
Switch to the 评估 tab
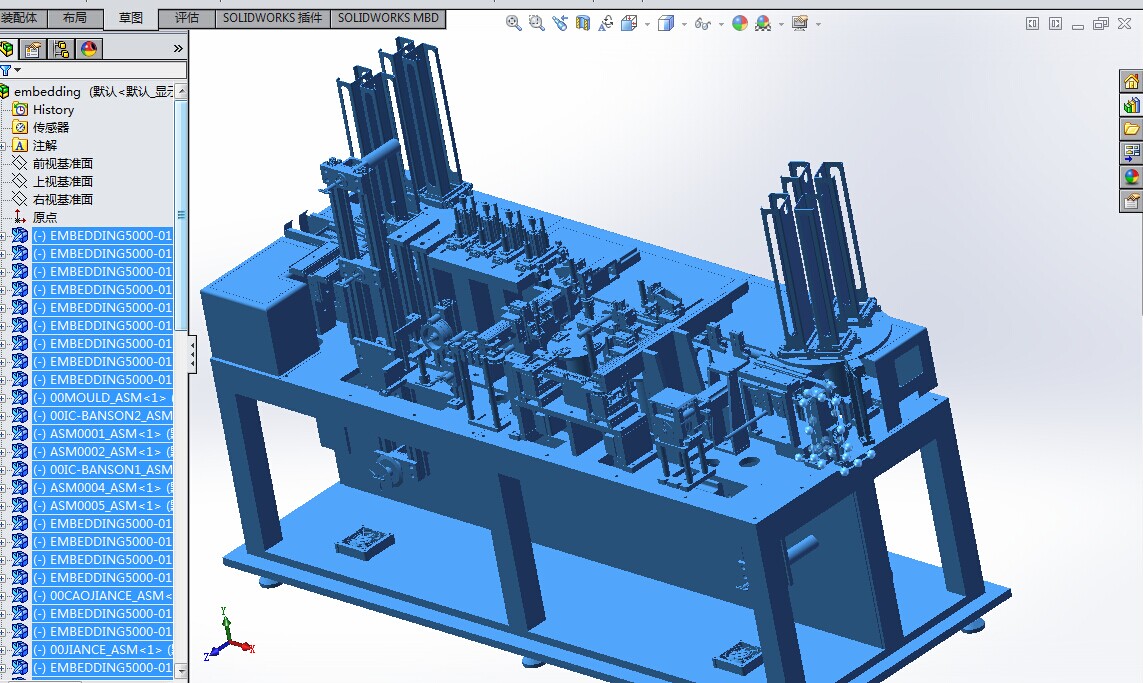tap(186, 18)
